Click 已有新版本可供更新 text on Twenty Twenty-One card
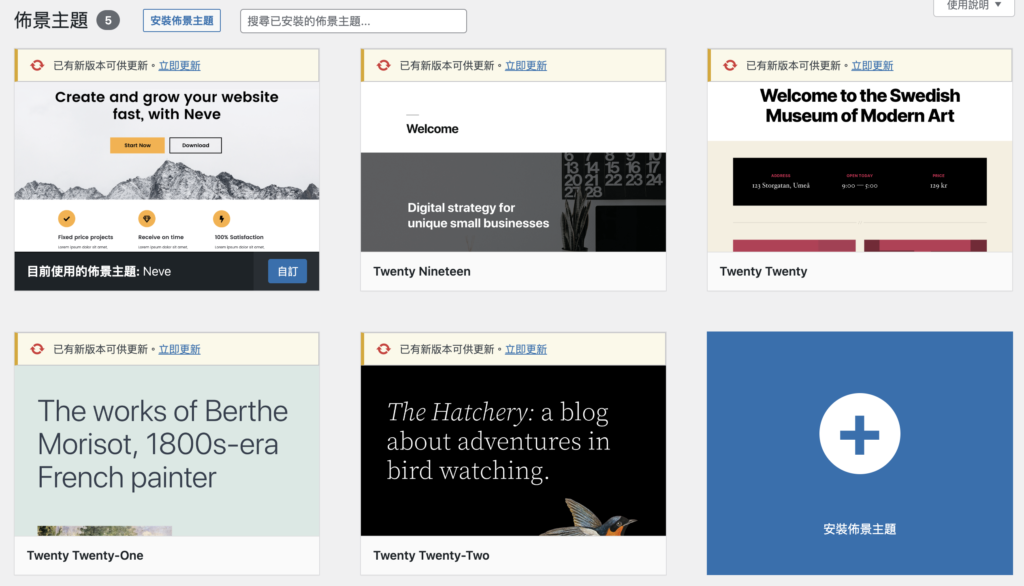Image resolution: width=1024 pixels, height=586 pixels. 101,349
